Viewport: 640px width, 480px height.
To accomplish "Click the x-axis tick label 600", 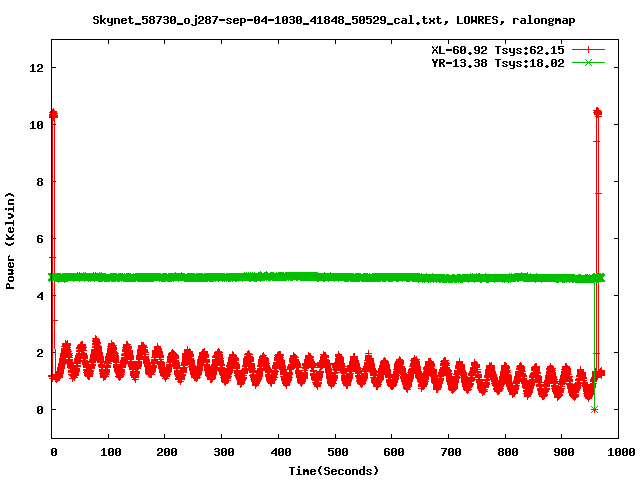I will click(394, 452).
